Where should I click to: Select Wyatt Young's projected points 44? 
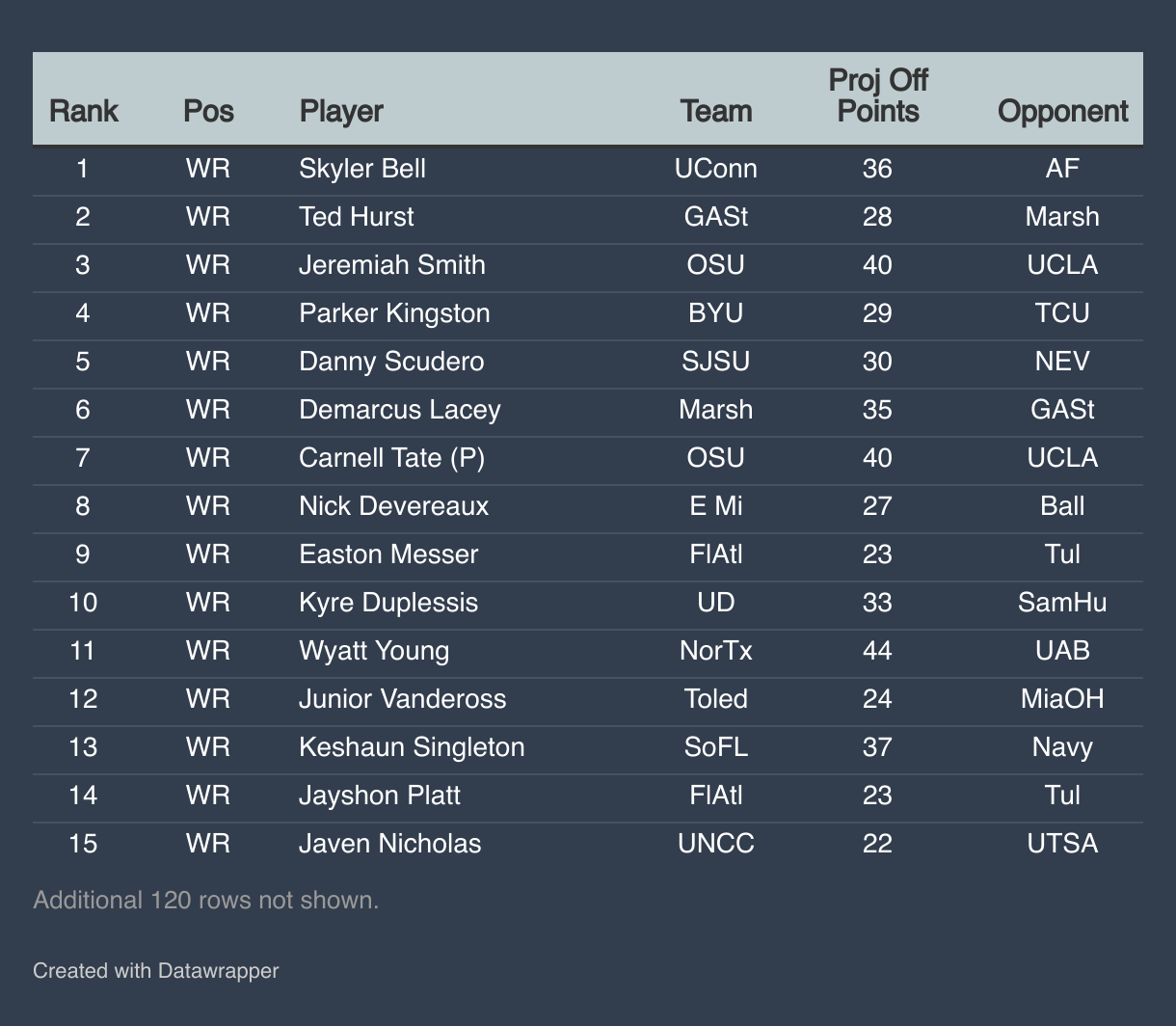coord(877,651)
